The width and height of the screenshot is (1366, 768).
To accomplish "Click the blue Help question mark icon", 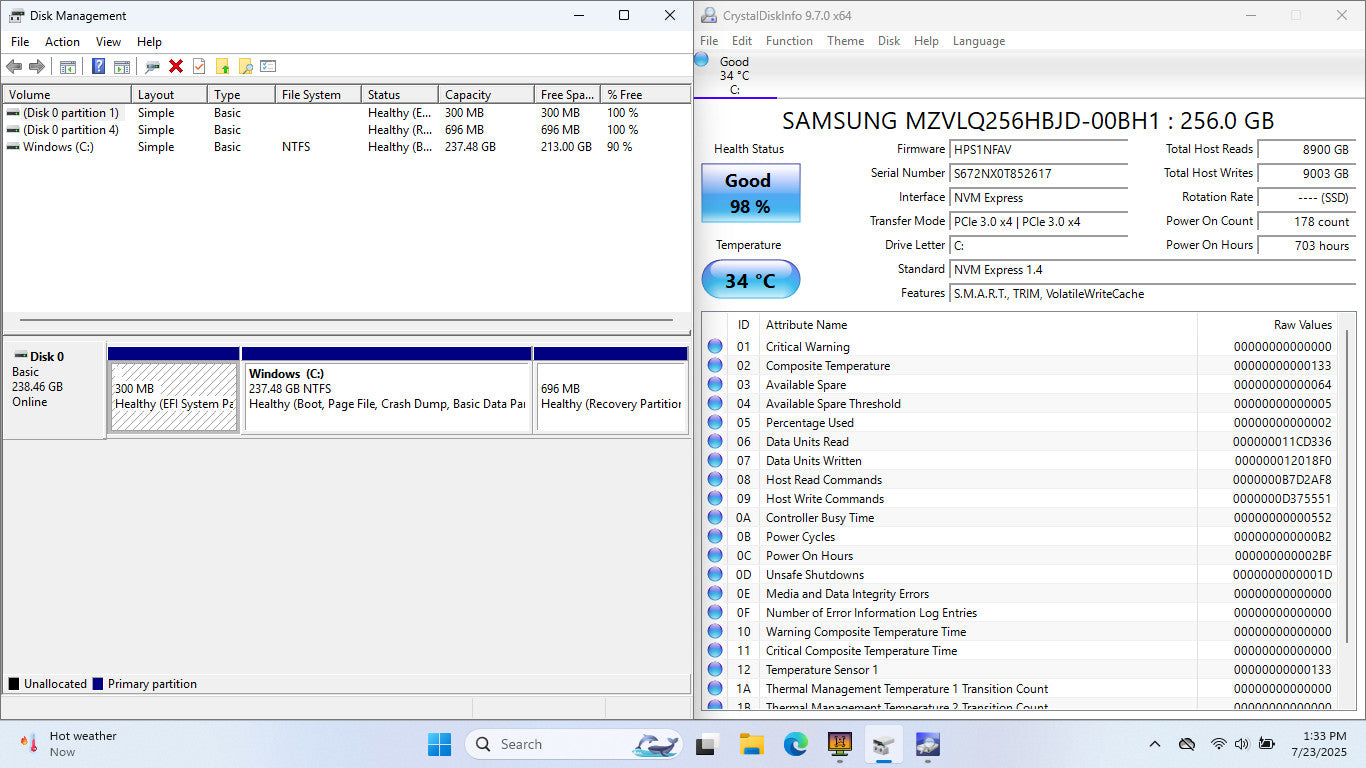I will [x=98, y=66].
